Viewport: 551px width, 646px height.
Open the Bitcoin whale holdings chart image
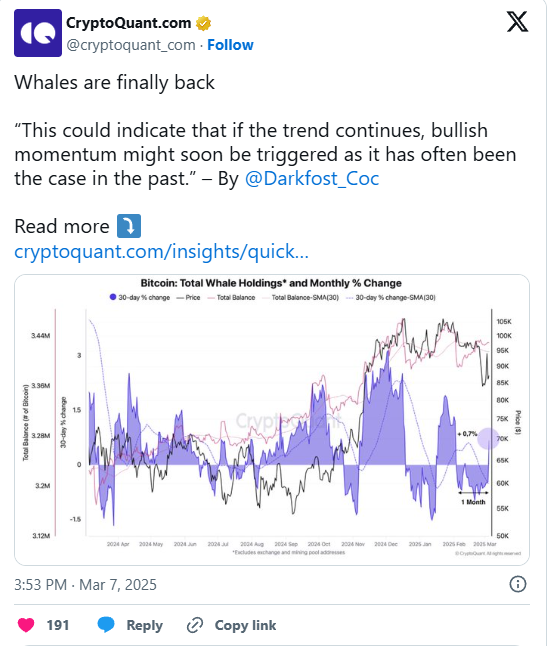tap(272, 420)
